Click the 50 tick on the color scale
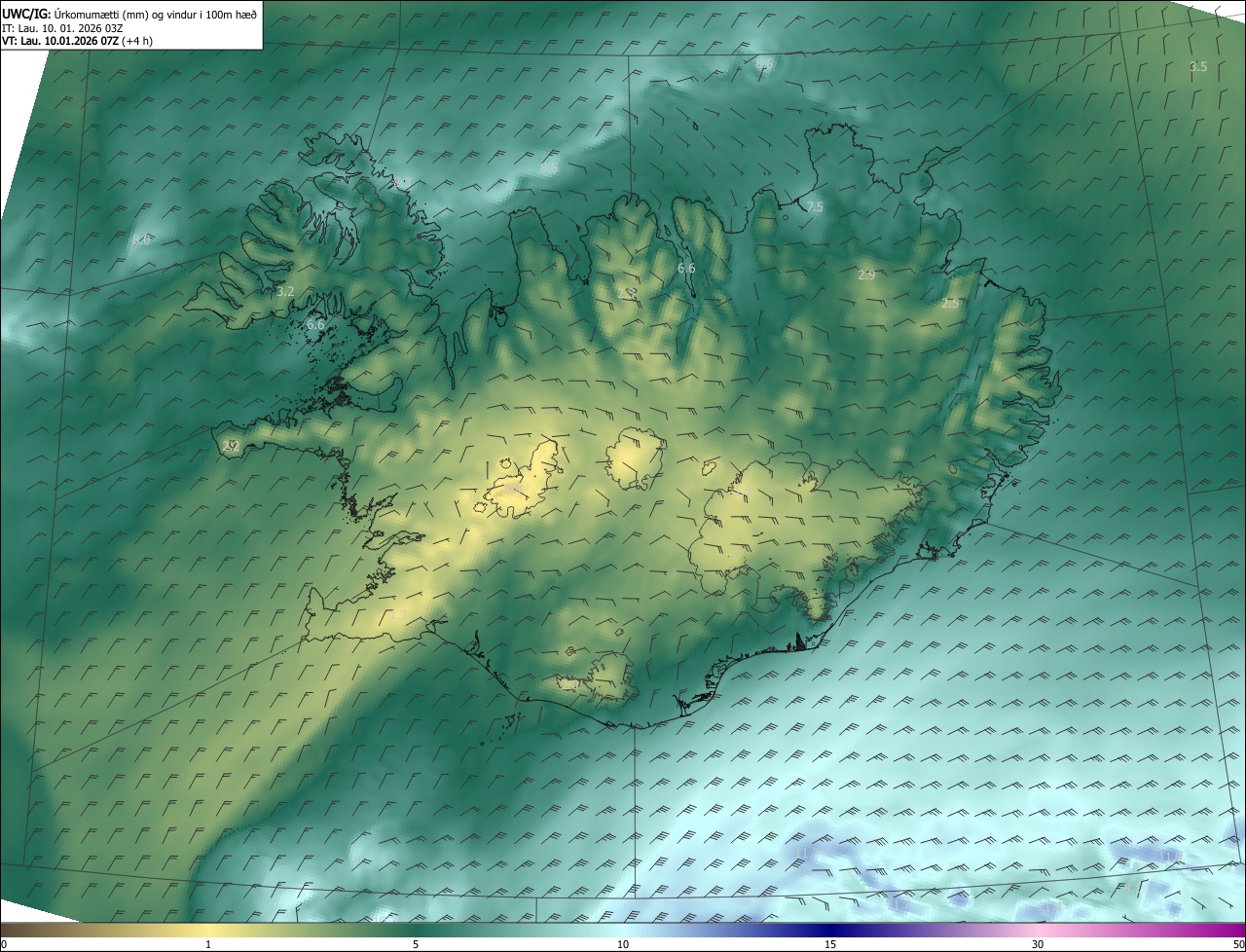Viewport: 1246px width, 952px height. (1238, 944)
